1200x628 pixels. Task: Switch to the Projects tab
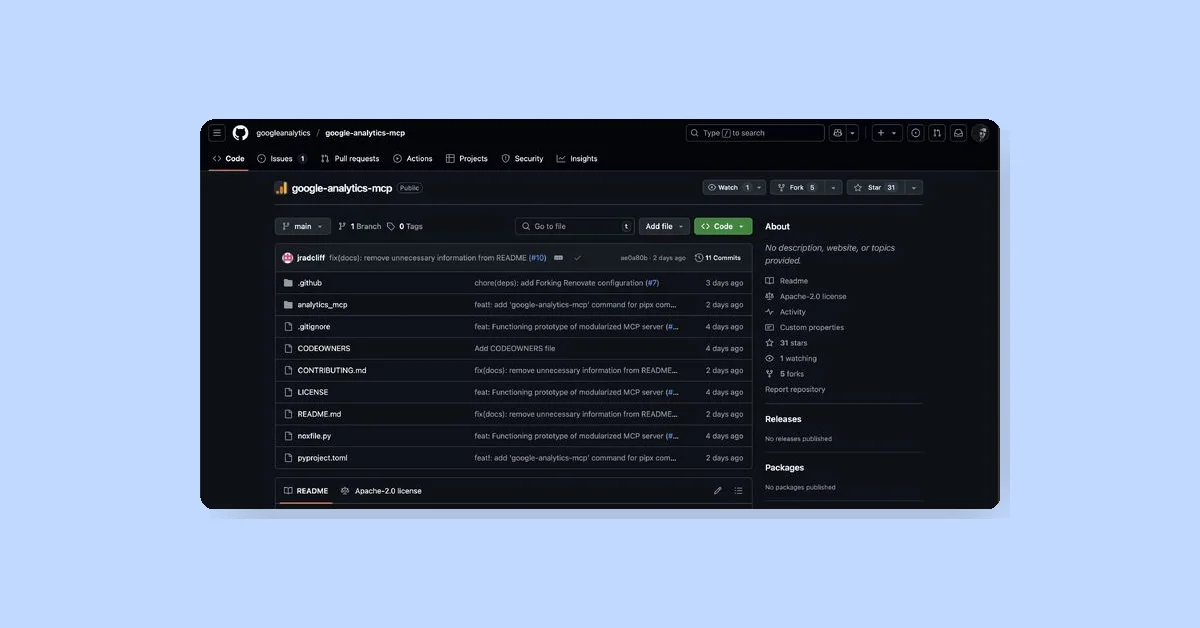467,159
